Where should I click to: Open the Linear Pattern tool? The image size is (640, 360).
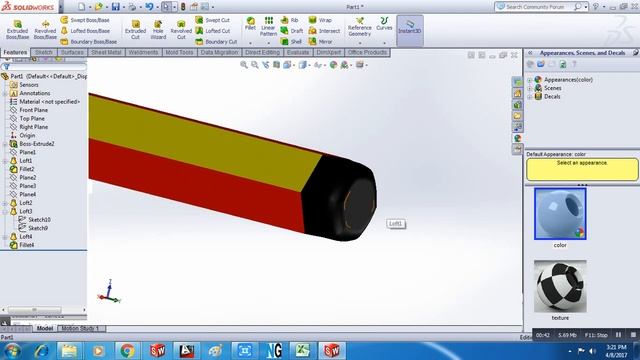(x=268, y=27)
